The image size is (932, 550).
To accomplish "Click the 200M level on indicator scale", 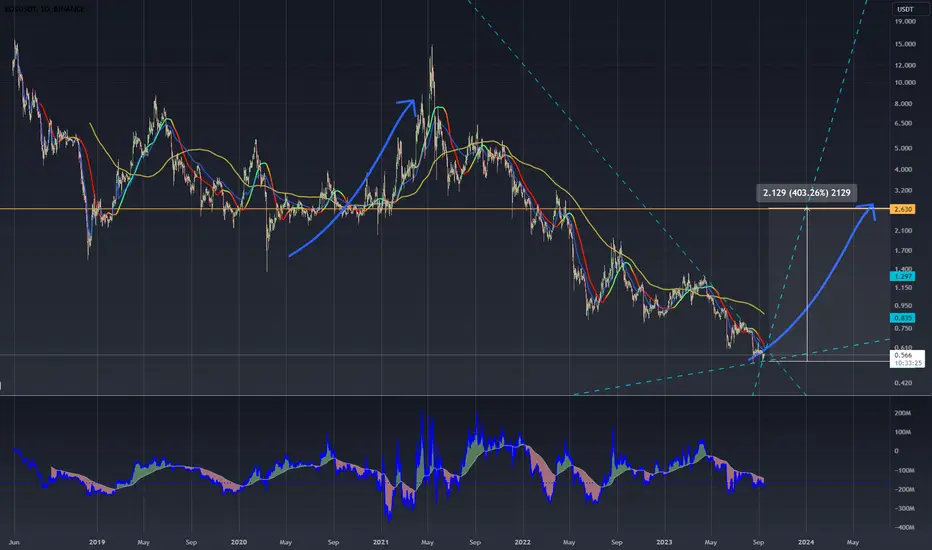I will [x=902, y=413].
